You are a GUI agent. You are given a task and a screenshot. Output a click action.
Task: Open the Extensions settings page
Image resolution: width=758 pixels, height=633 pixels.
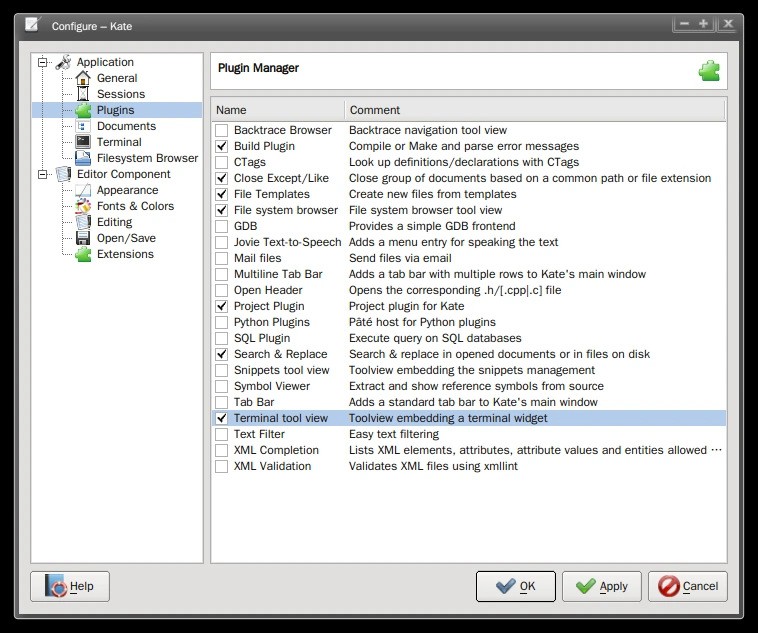click(125, 254)
